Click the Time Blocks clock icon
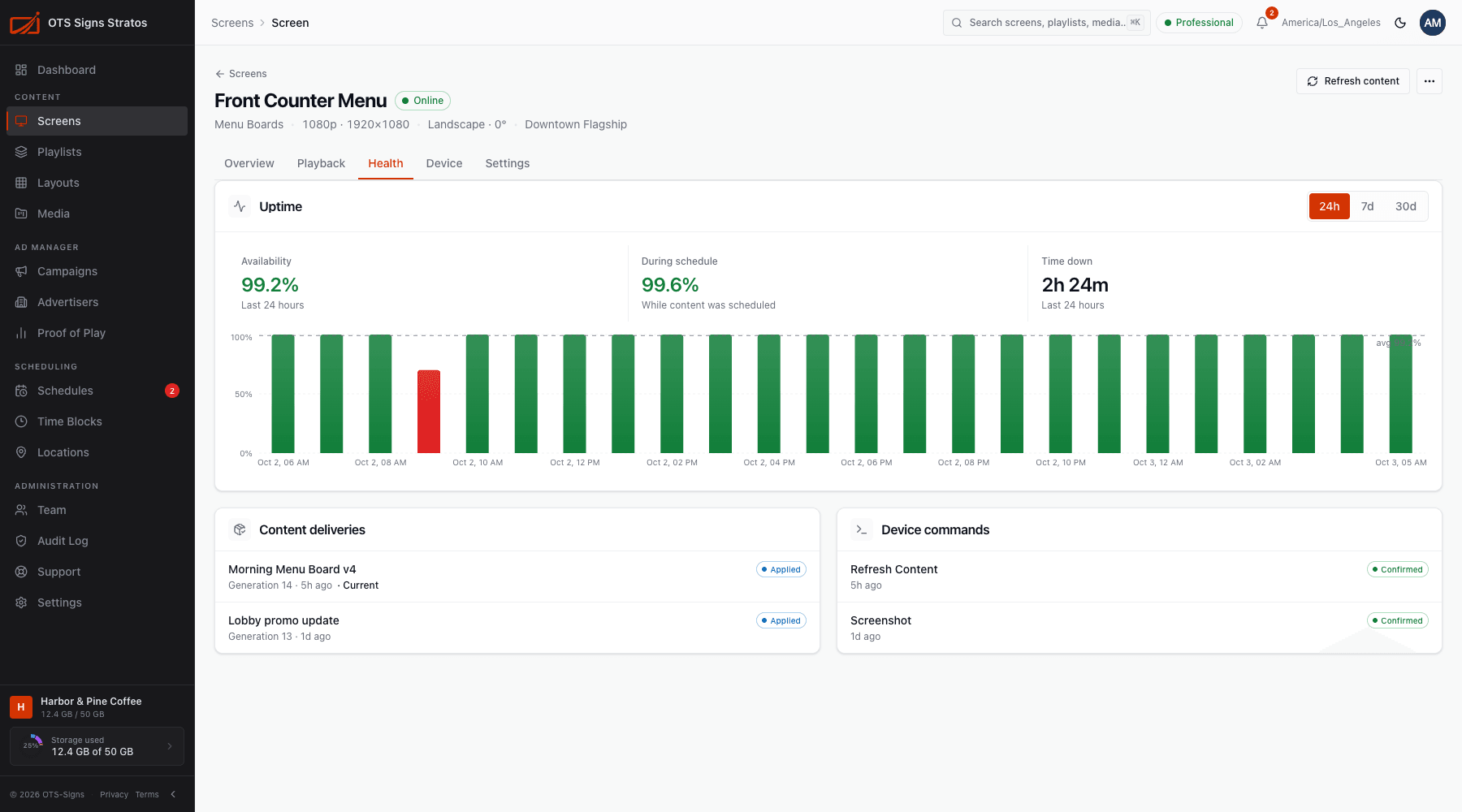 (21, 421)
